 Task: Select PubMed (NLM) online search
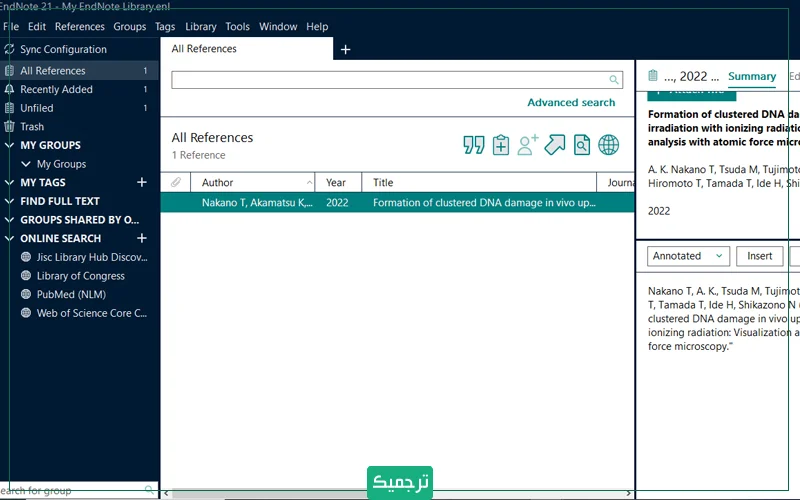[x=71, y=294]
